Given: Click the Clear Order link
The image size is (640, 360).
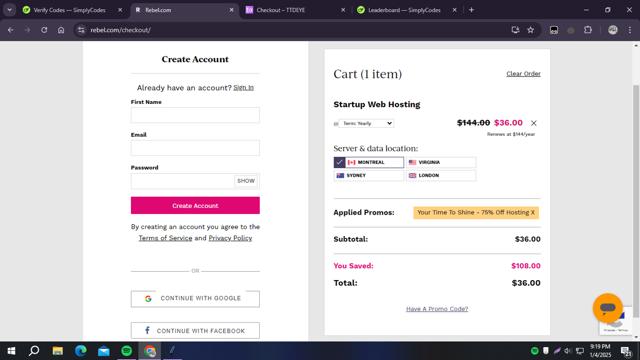Looking at the screenshot, I should click(x=523, y=74).
